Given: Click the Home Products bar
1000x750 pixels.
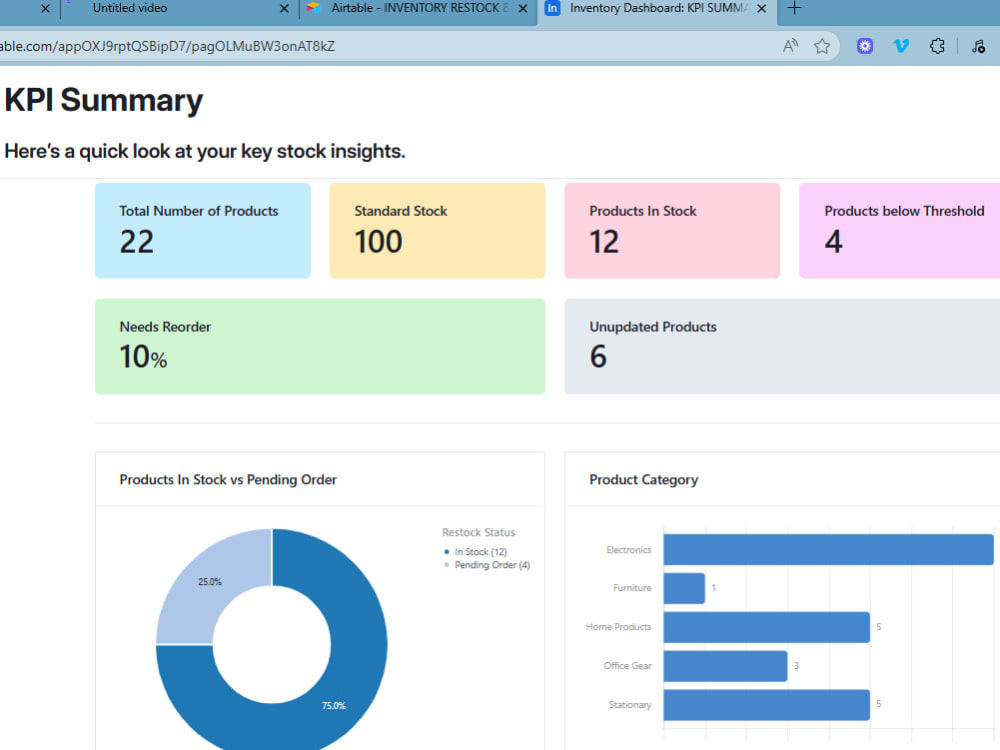Looking at the screenshot, I should (767, 627).
